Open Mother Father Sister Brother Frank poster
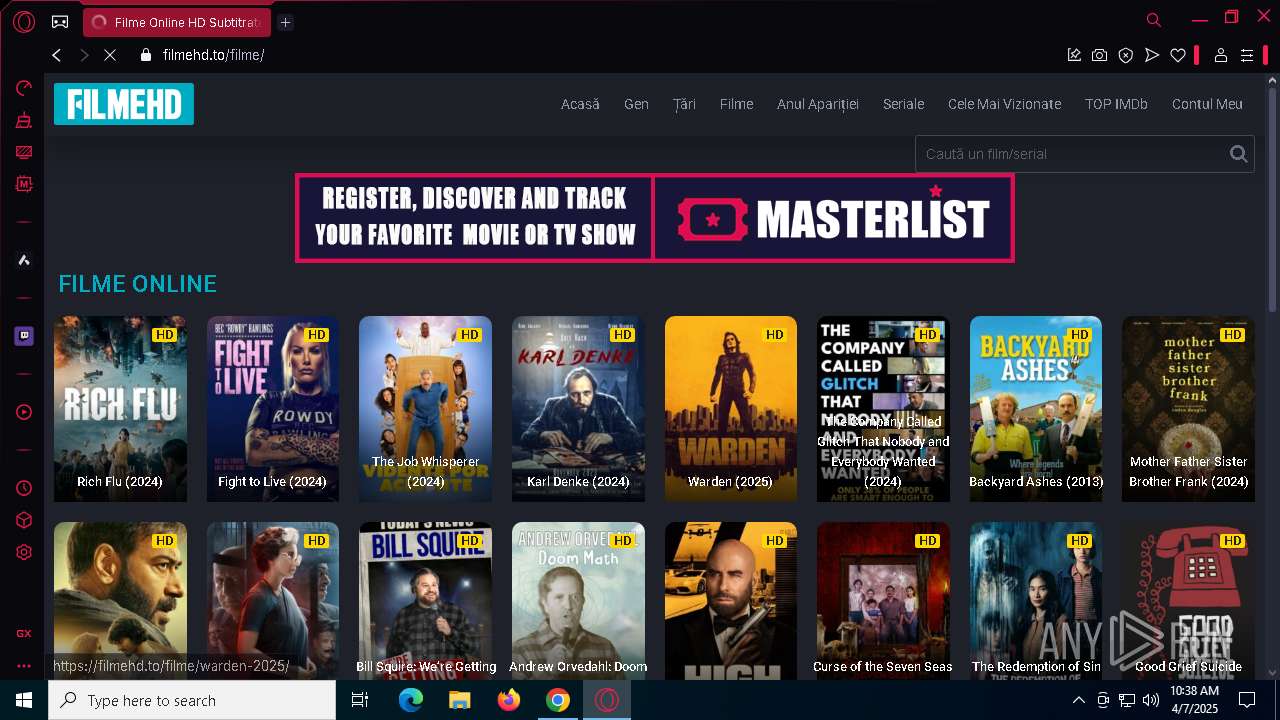 1188,409
